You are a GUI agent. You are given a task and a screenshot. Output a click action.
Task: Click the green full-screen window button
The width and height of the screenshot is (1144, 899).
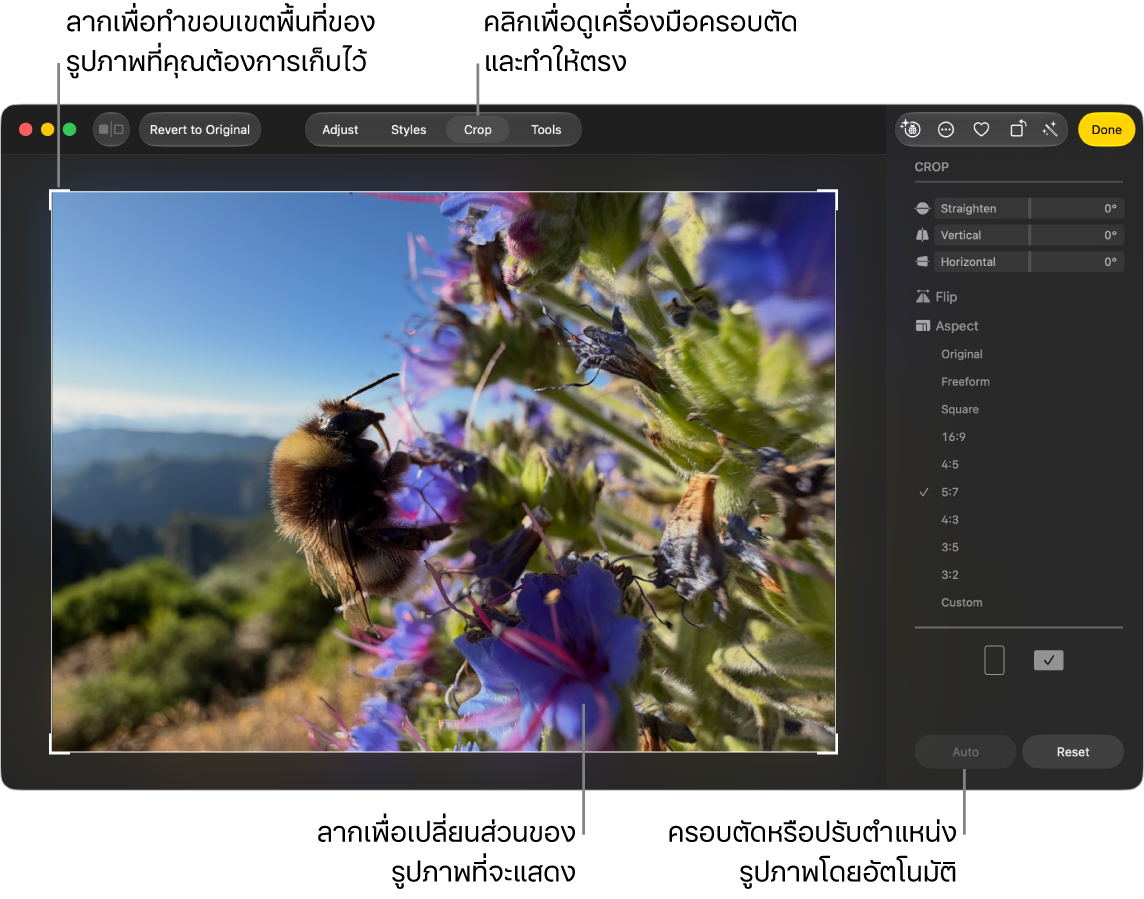point(70,130)
